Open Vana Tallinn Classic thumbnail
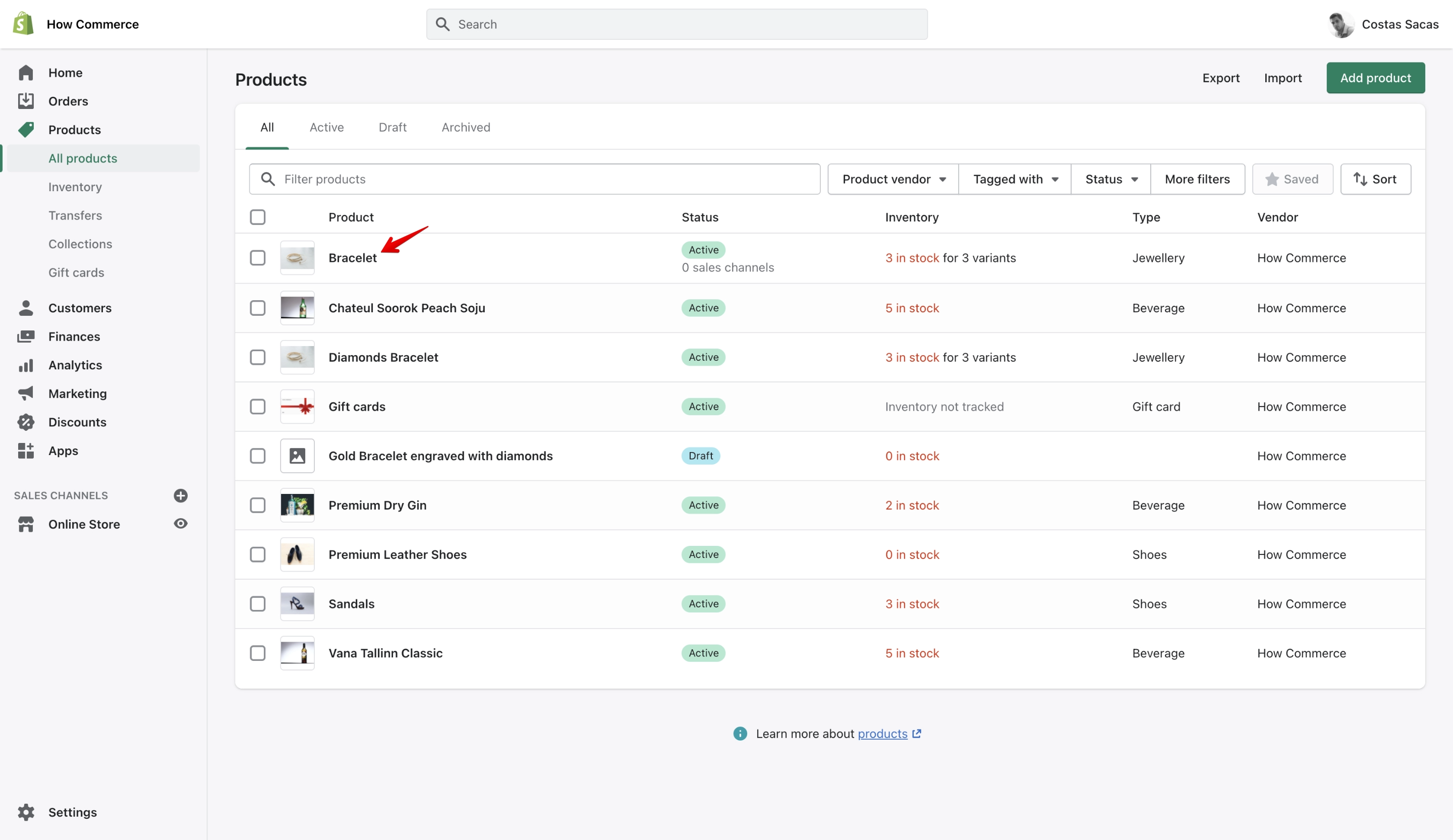Viewport: 1453px width, 840px height. point(297,653)
